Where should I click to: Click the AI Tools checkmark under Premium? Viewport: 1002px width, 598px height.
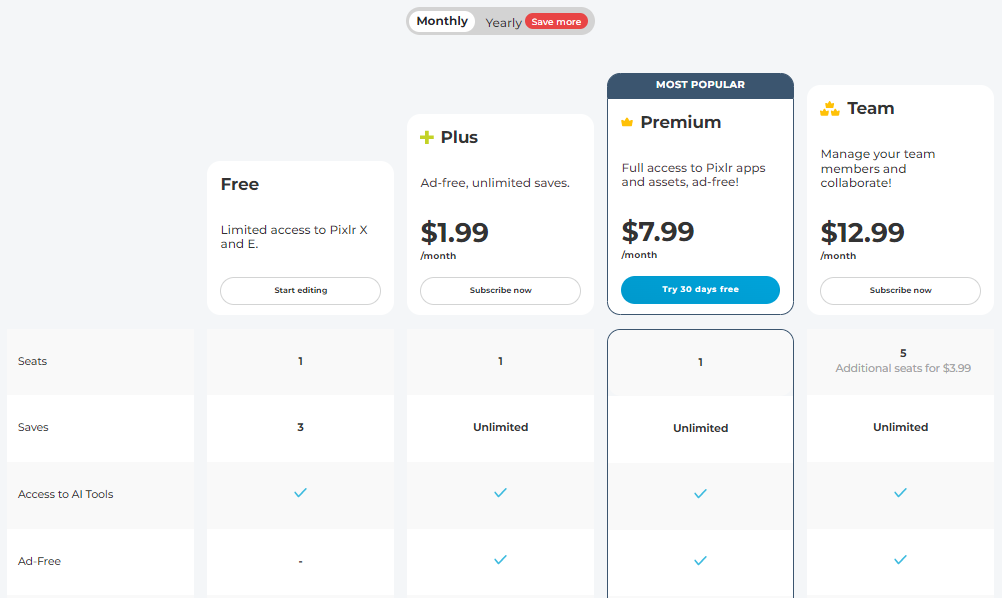700,493
